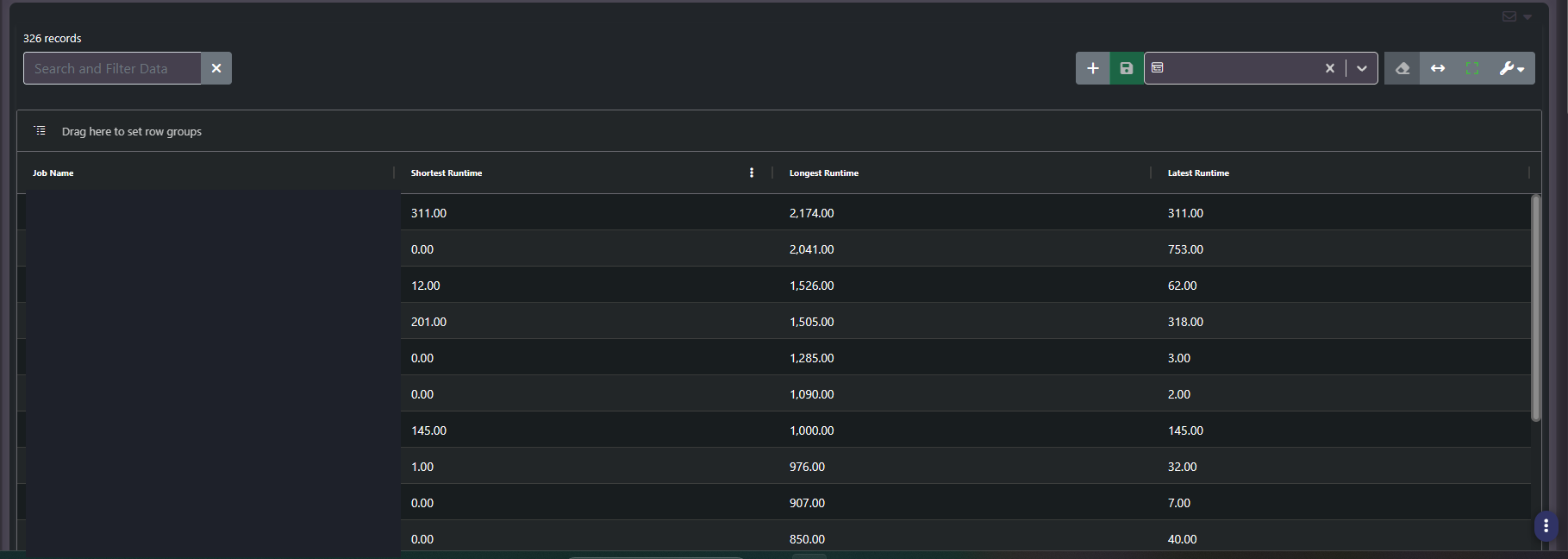Add a new view with the plus button

coord(1092,68)
